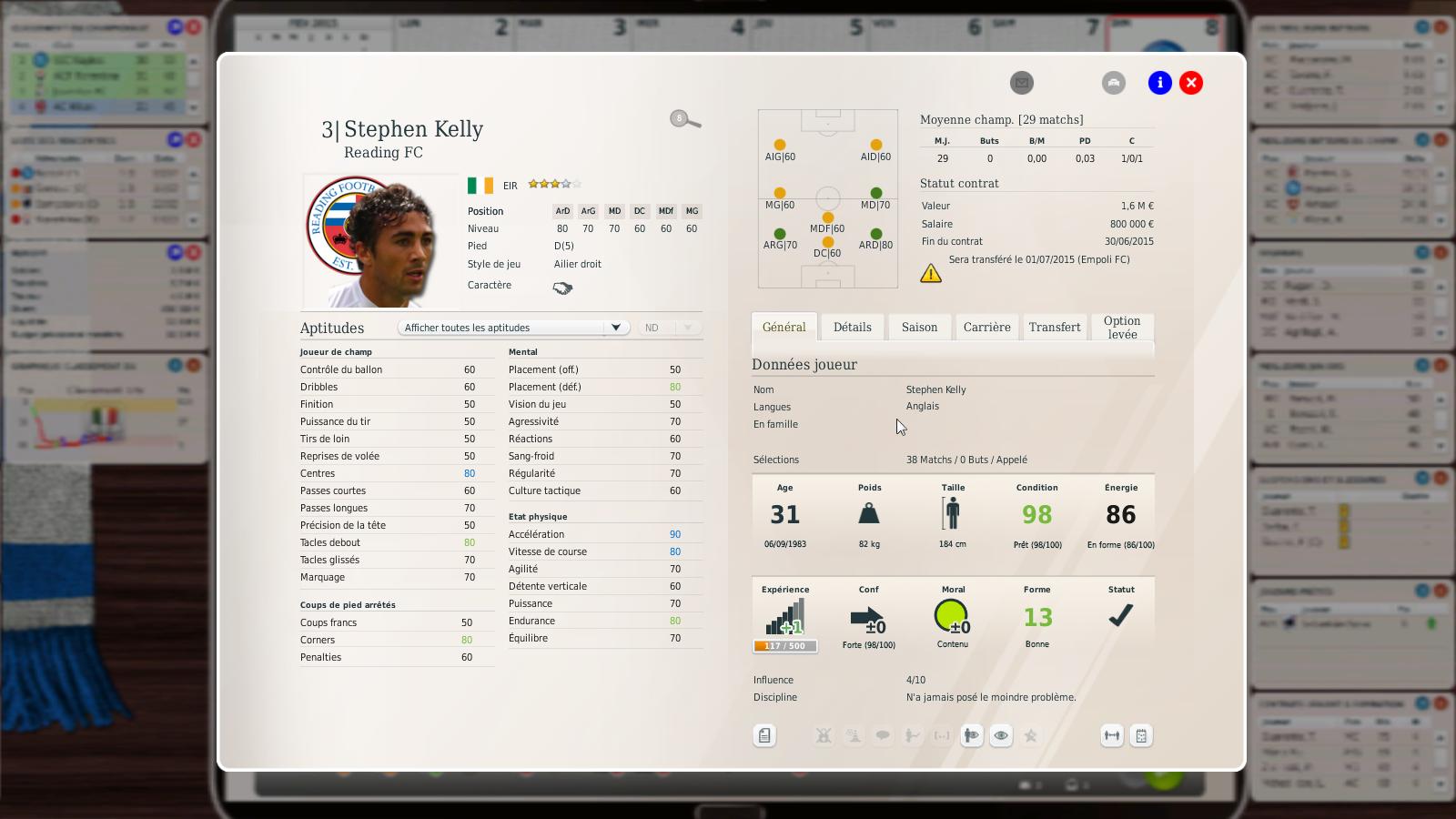
Task: Click the grey printer icon beside info
Action: 1114,83
